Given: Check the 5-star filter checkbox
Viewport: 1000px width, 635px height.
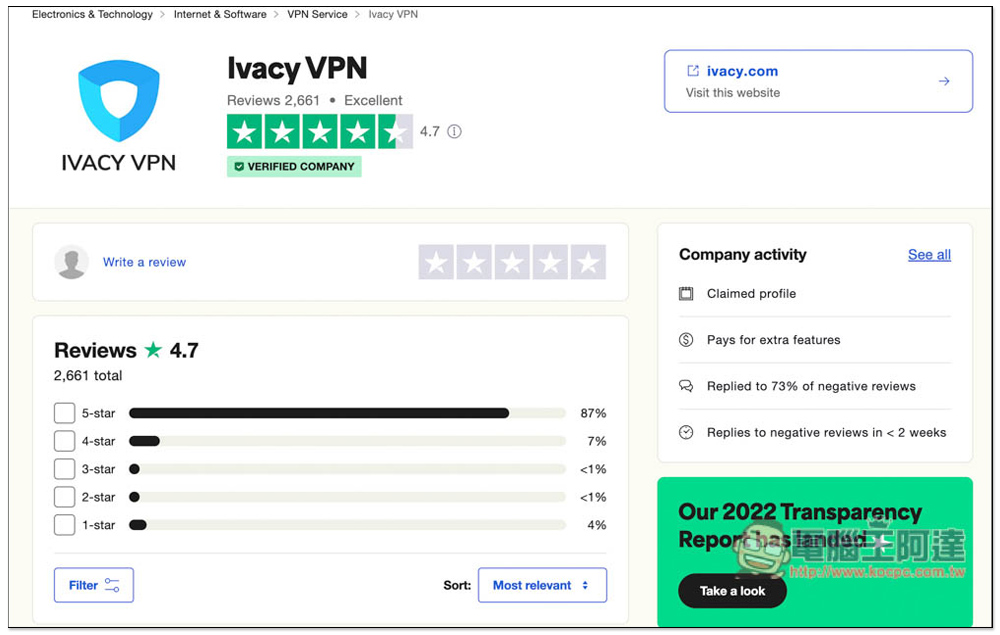Looking at the screenshot, I should click(x=64, y=413).
